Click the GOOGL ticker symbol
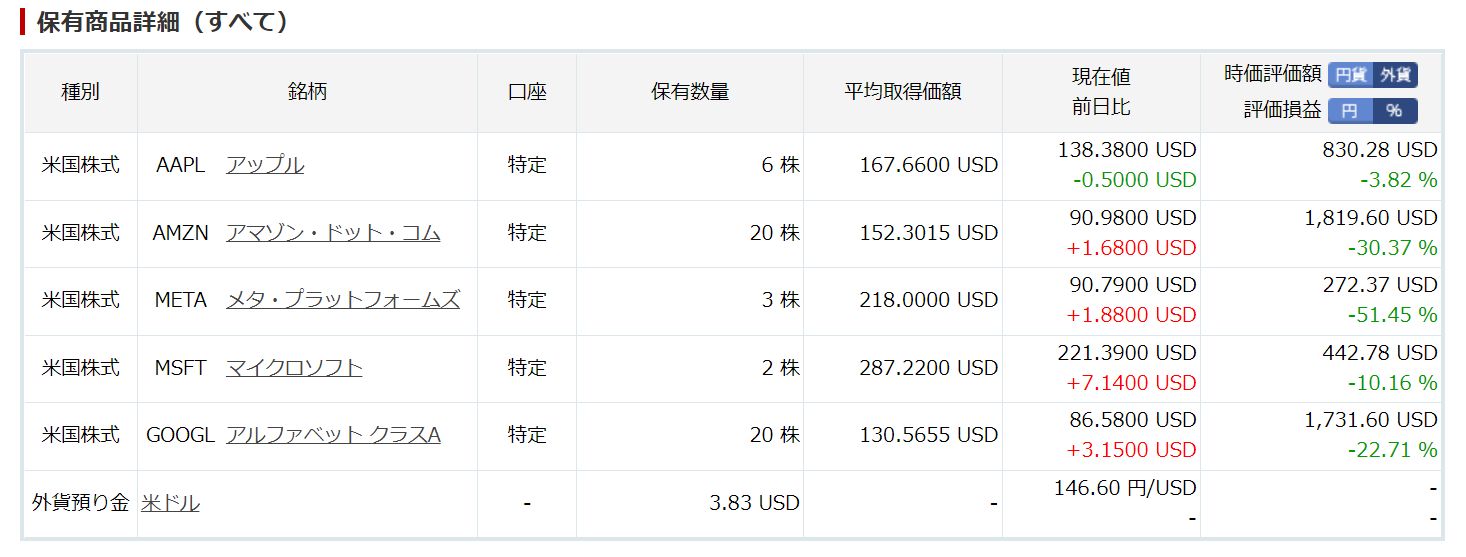 click(x=181, y=435)
